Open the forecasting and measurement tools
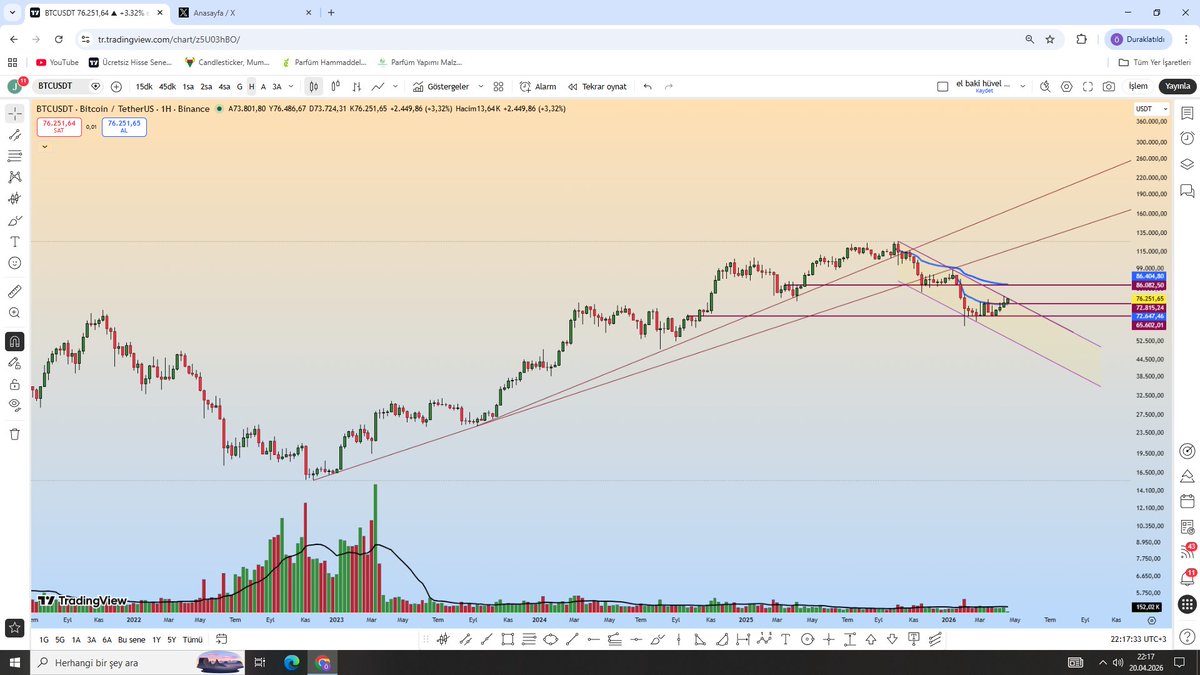Screen dimensions: 1200x675 click(x=15, y=199)
